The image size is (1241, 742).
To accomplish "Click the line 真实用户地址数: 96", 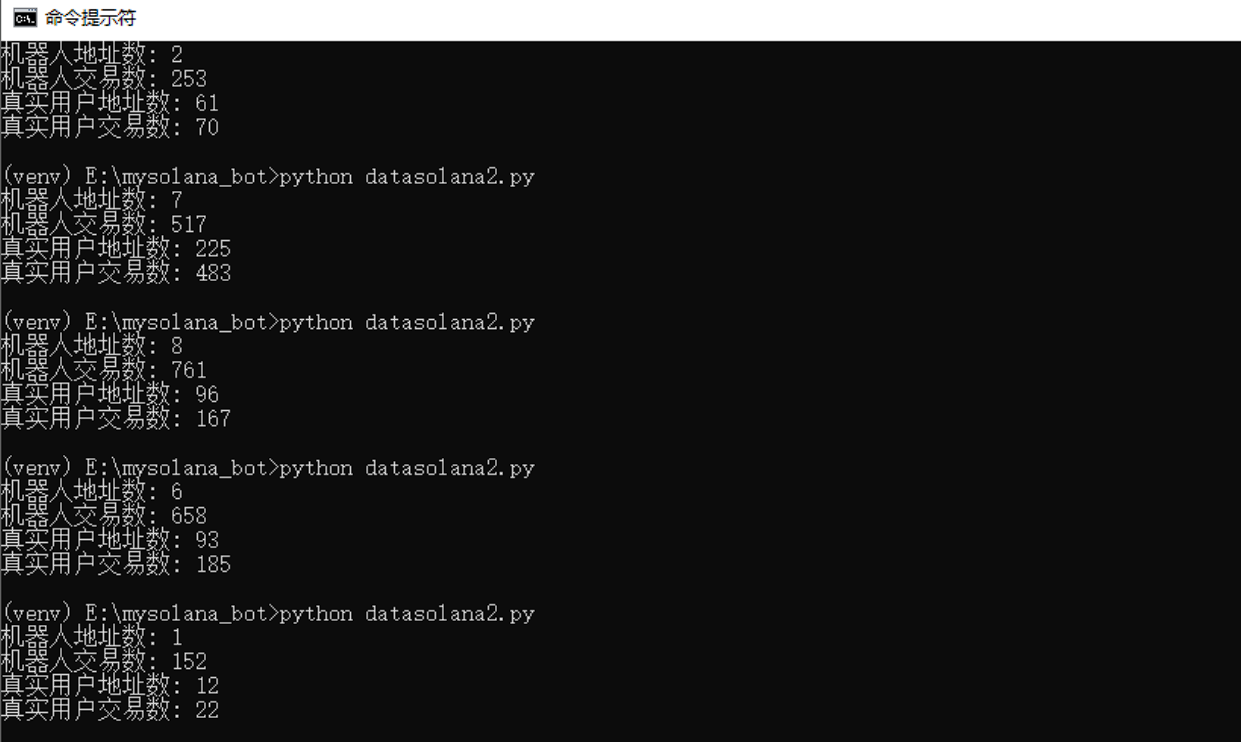I will [109, 394].
